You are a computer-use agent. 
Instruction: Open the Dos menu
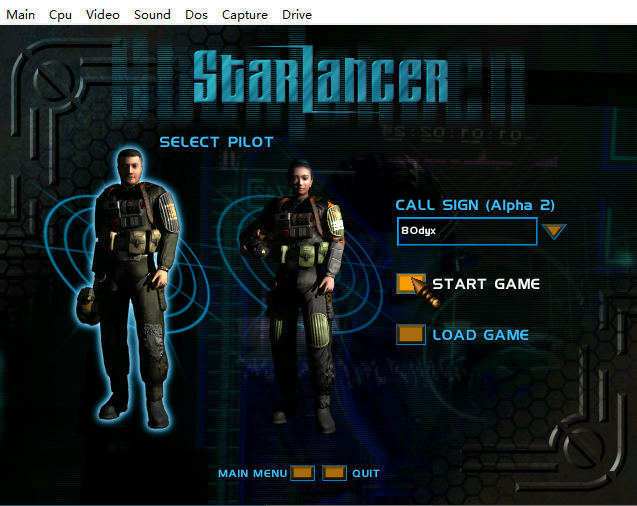[196, 15]
